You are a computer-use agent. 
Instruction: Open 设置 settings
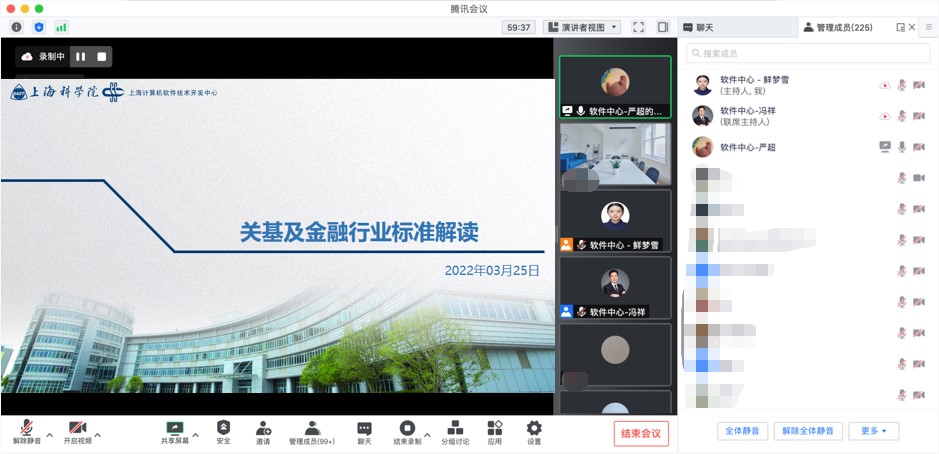point(534,432)
